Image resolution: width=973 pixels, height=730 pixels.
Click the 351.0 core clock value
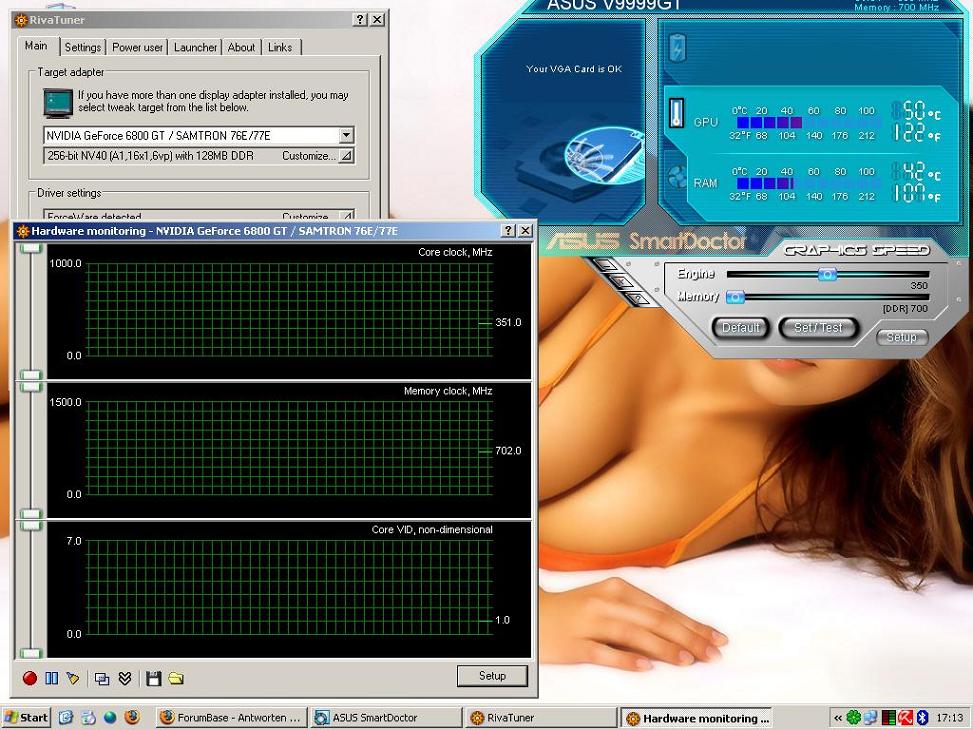click(508, 322)
